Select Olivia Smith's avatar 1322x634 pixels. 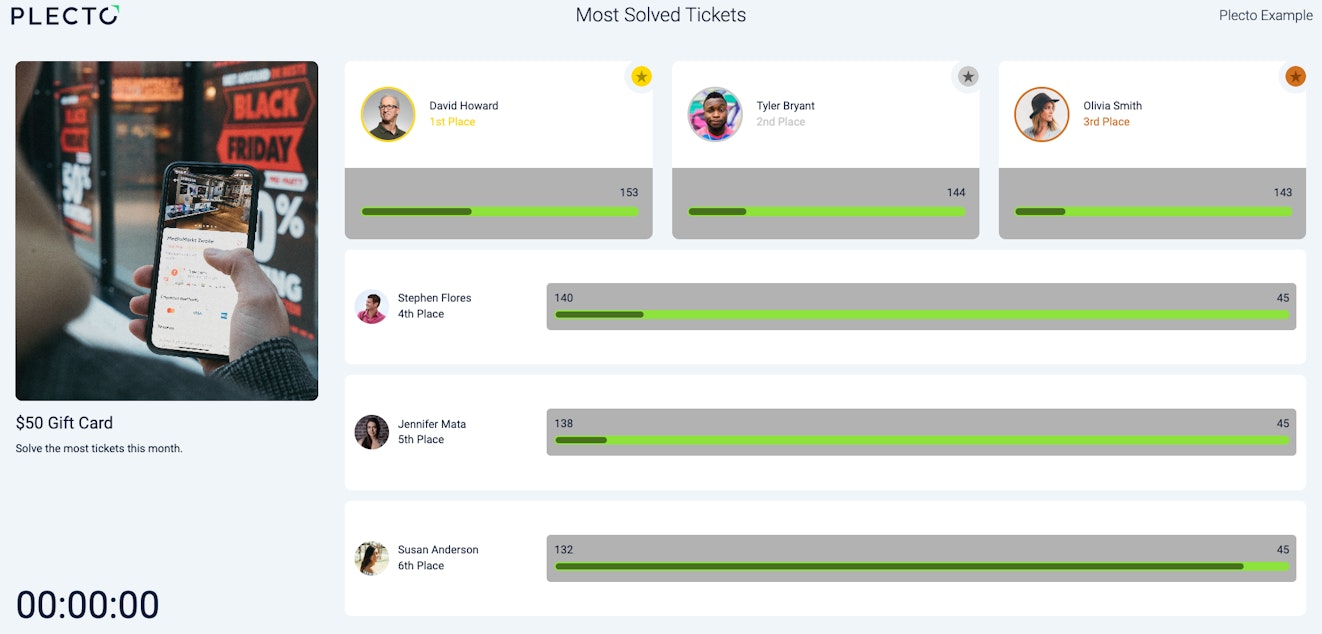pos(1042,114)
